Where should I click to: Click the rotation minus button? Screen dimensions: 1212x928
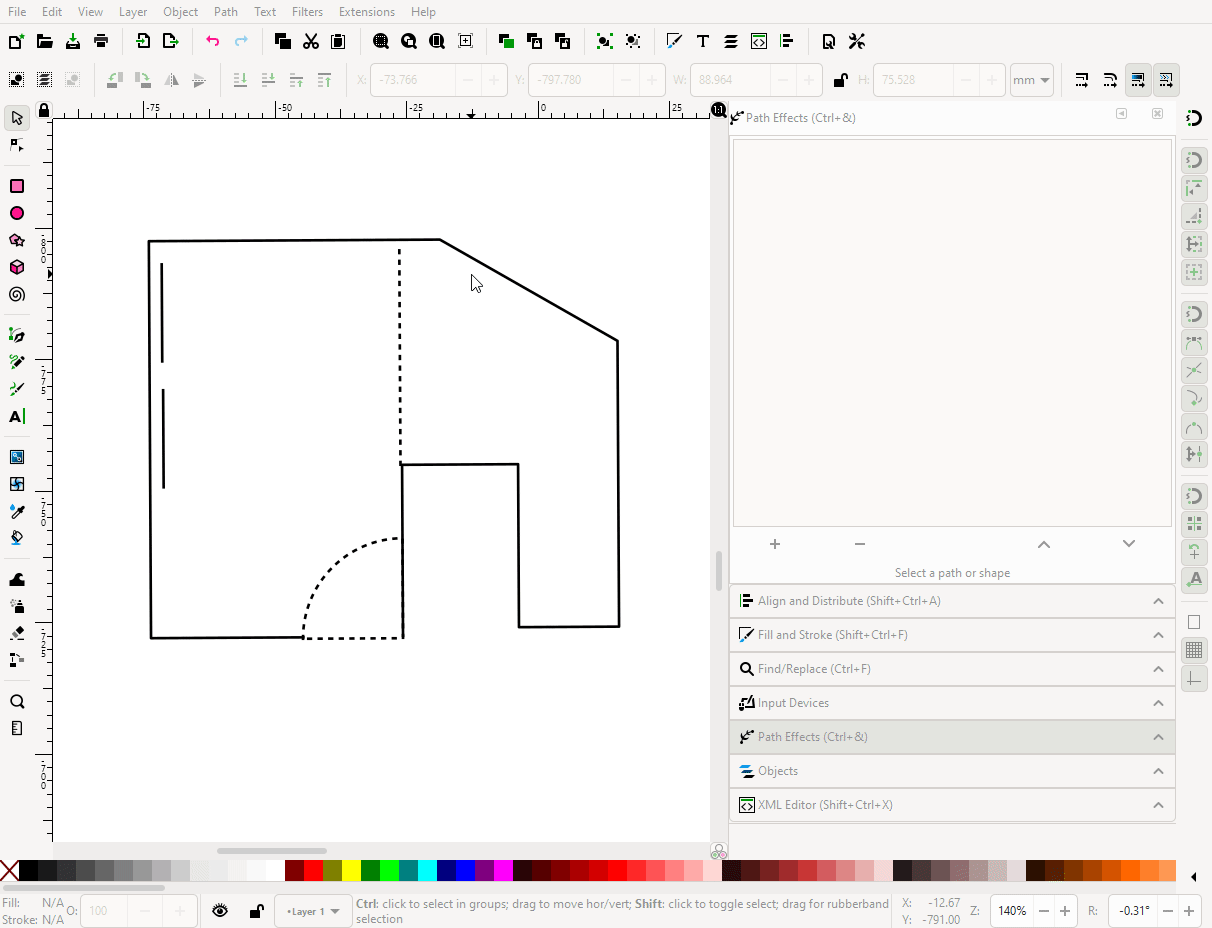(1165, 911)
